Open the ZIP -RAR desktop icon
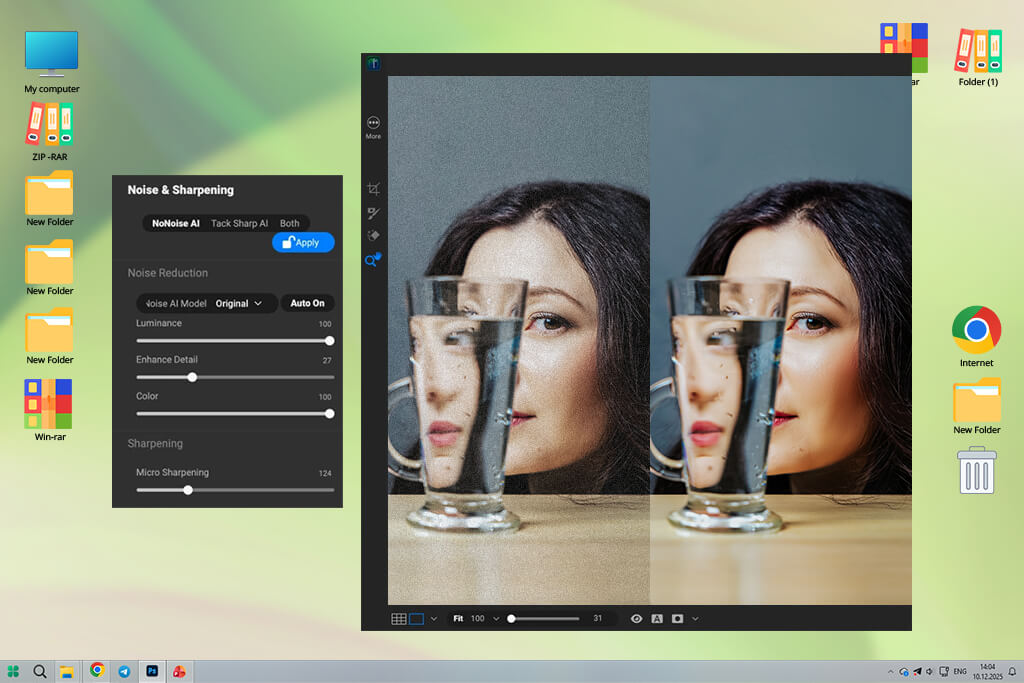 pyautogui.click(x=50, y=132)
